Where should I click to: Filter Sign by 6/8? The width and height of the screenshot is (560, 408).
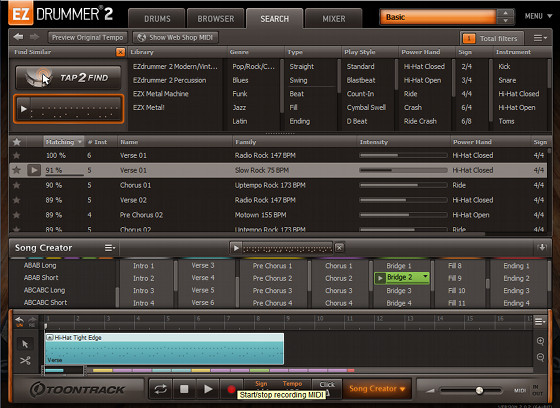pos(466,121)
